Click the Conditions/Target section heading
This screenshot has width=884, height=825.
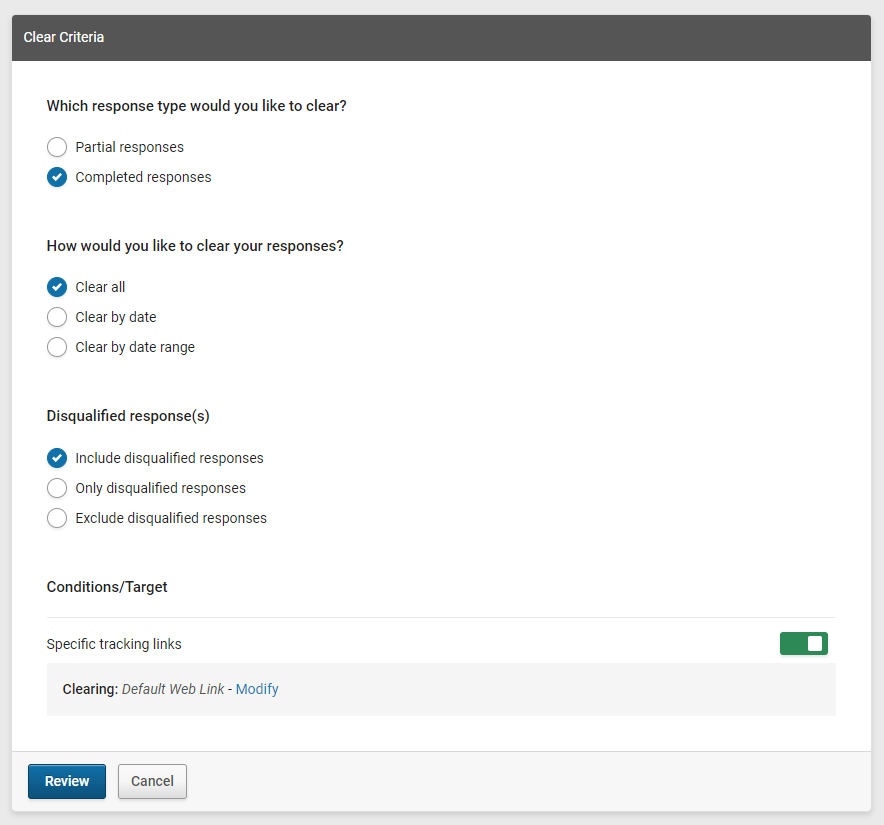tap(107, 587)
